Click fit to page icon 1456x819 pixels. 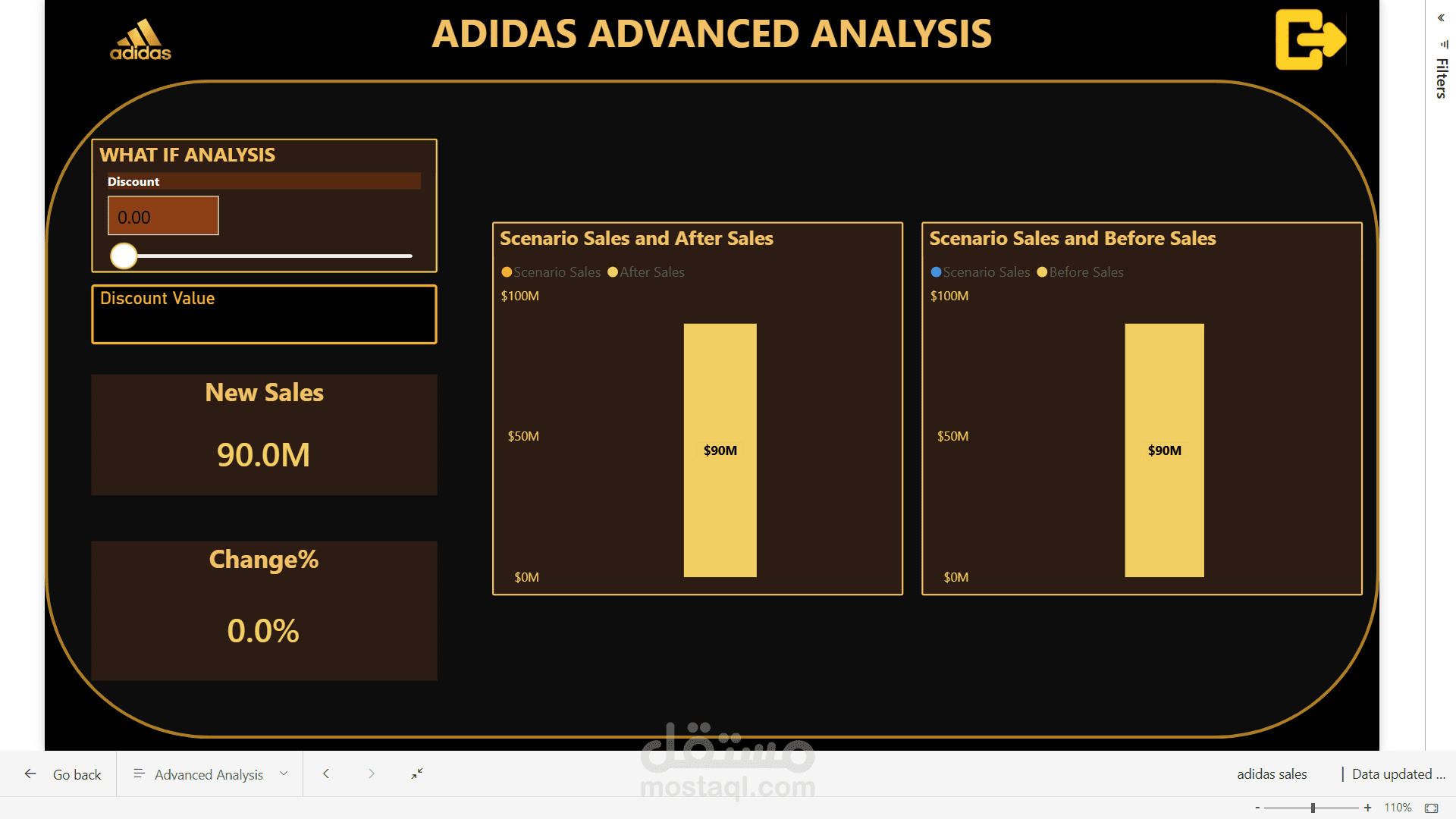pos(1431,808)
